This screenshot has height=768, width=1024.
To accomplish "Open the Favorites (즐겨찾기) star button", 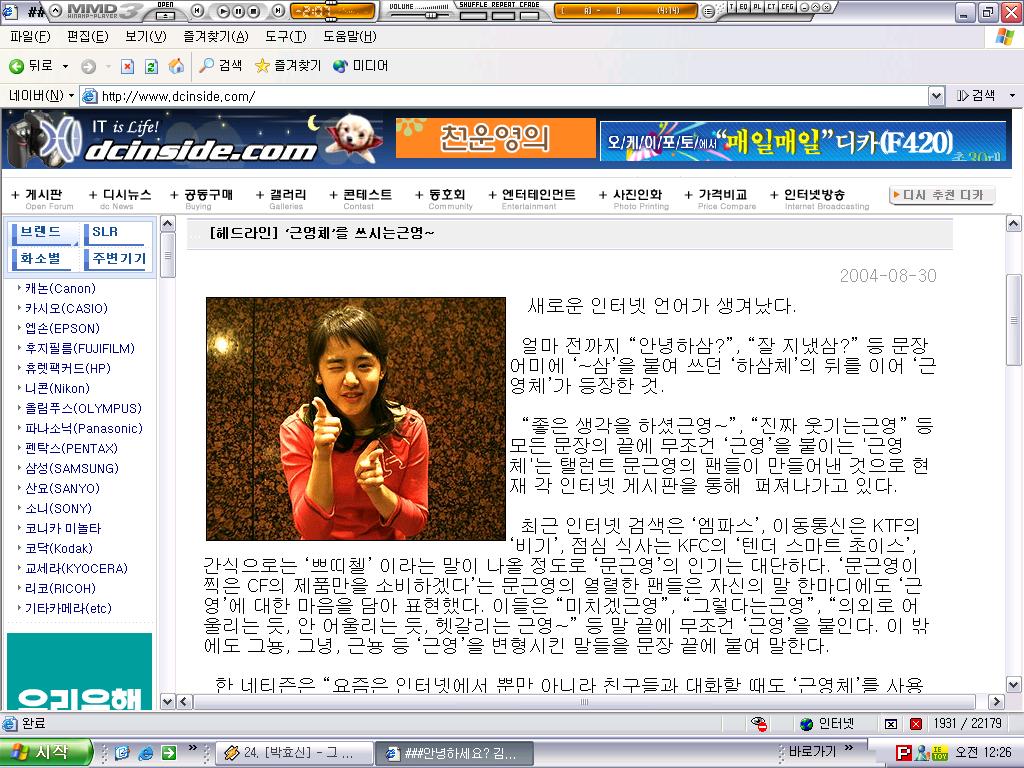I will (x=288, y=66).
